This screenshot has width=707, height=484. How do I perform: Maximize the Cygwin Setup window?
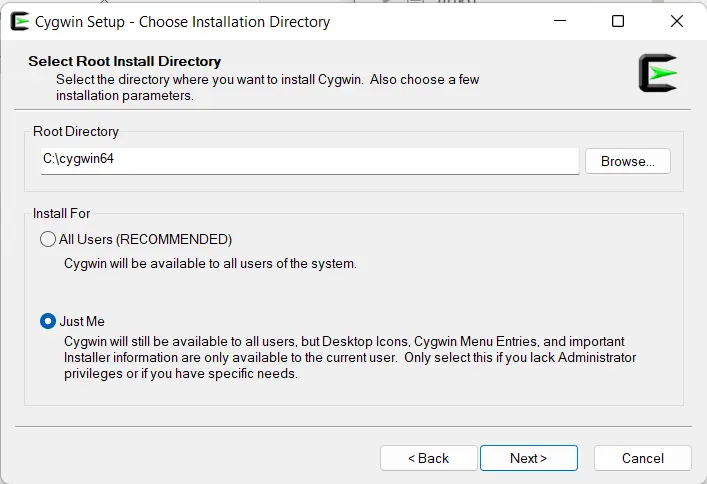click(x=618, y=21)
